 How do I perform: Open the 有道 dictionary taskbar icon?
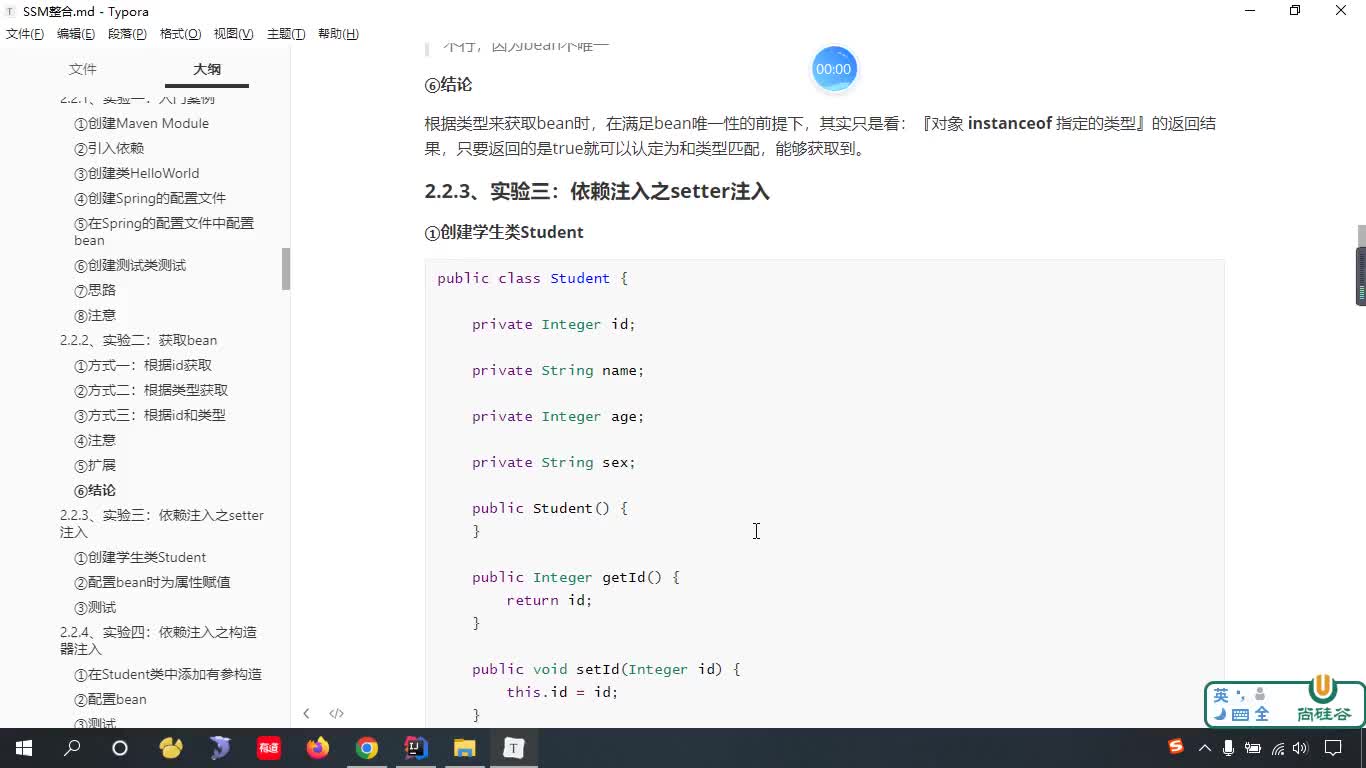coord(269,748)
